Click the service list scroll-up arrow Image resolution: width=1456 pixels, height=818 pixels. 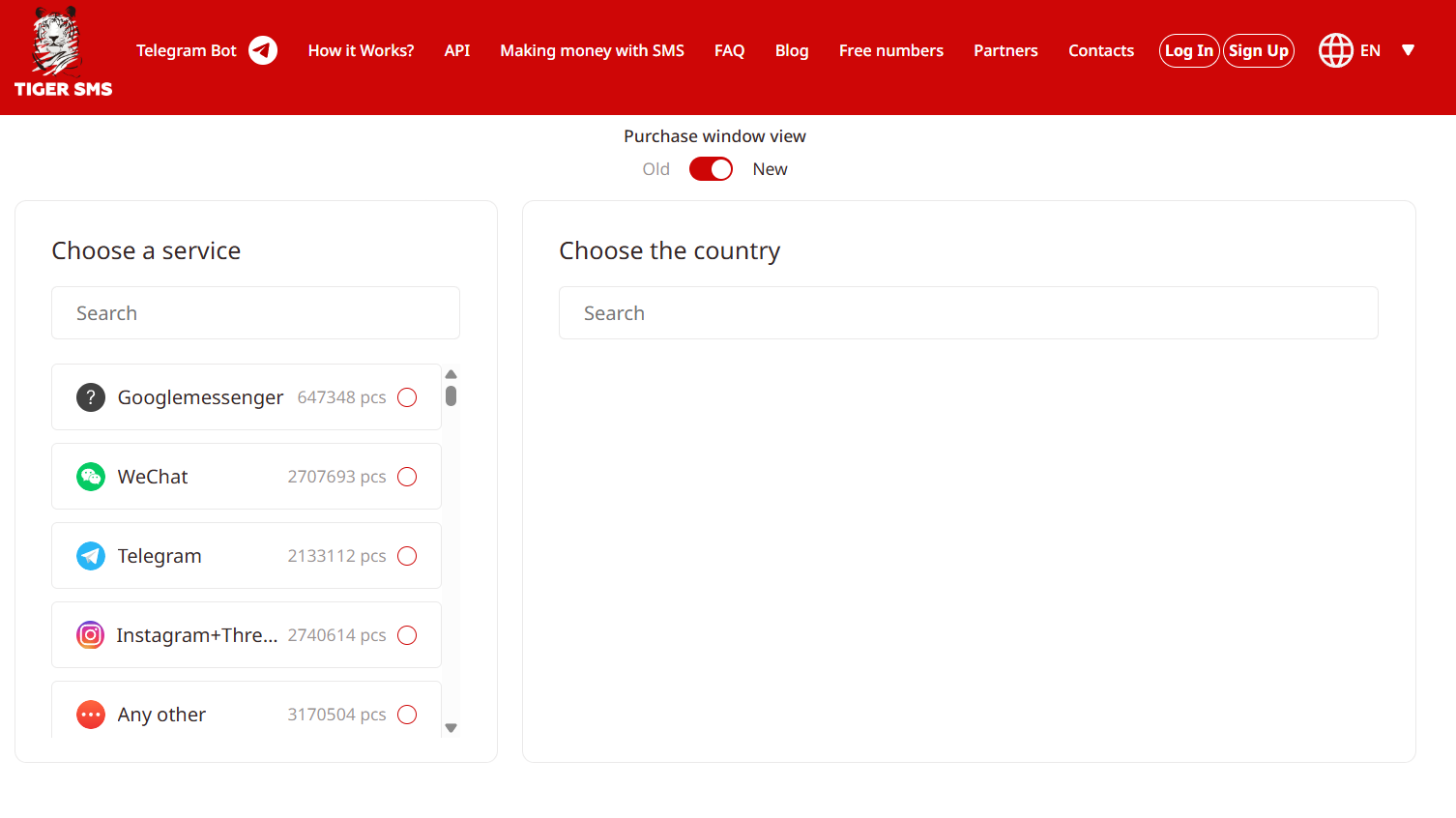451,374
